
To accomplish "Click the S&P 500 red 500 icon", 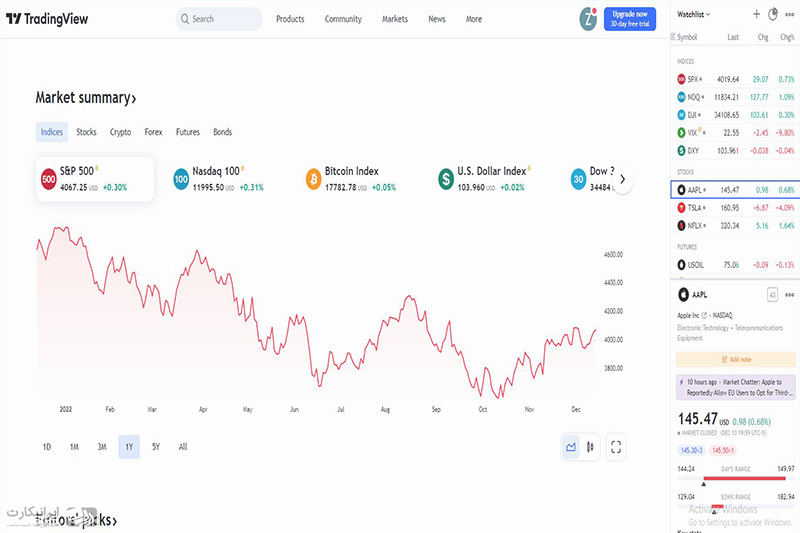I will coord(48,179).
